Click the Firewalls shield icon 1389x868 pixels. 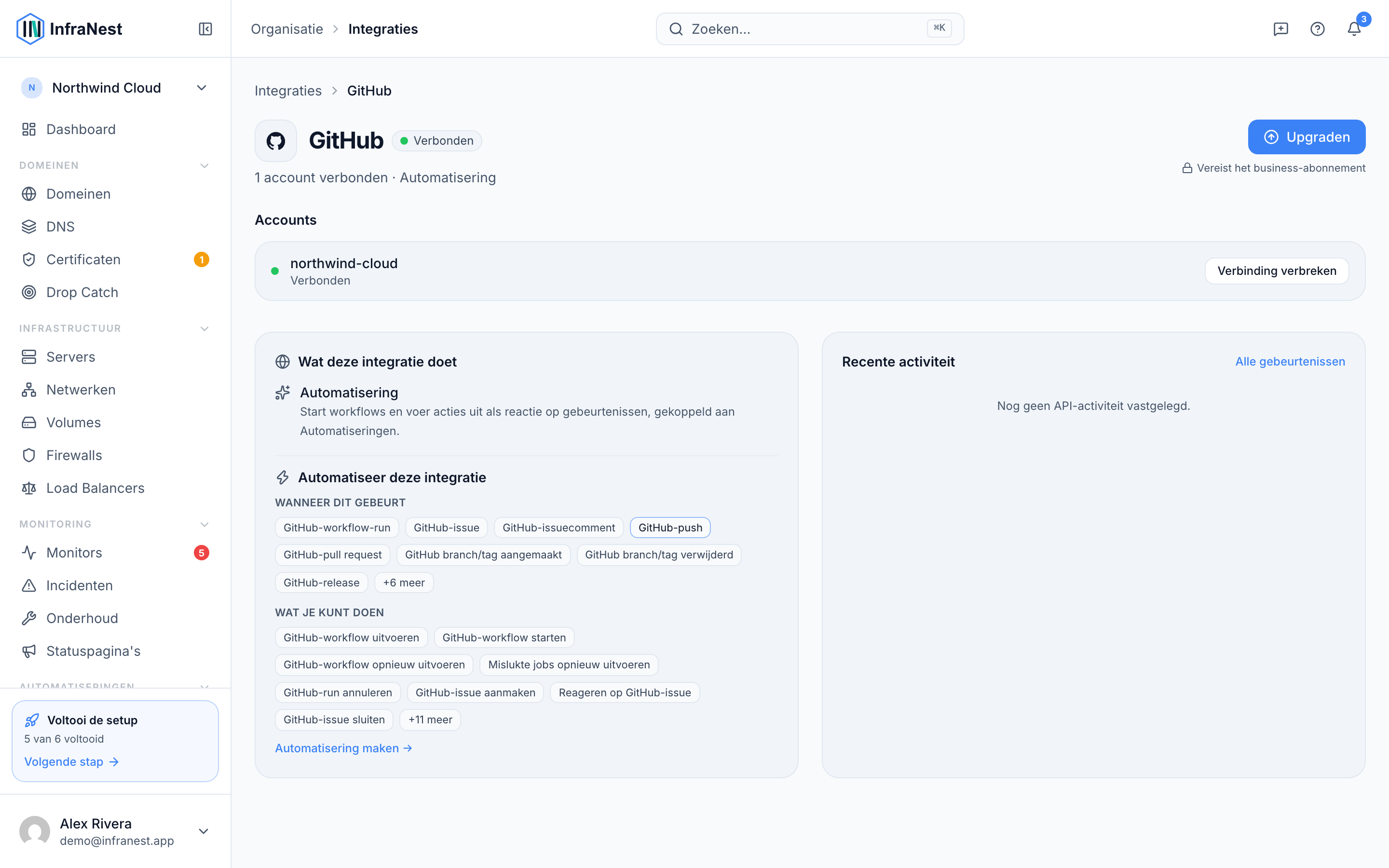[29, 455]
